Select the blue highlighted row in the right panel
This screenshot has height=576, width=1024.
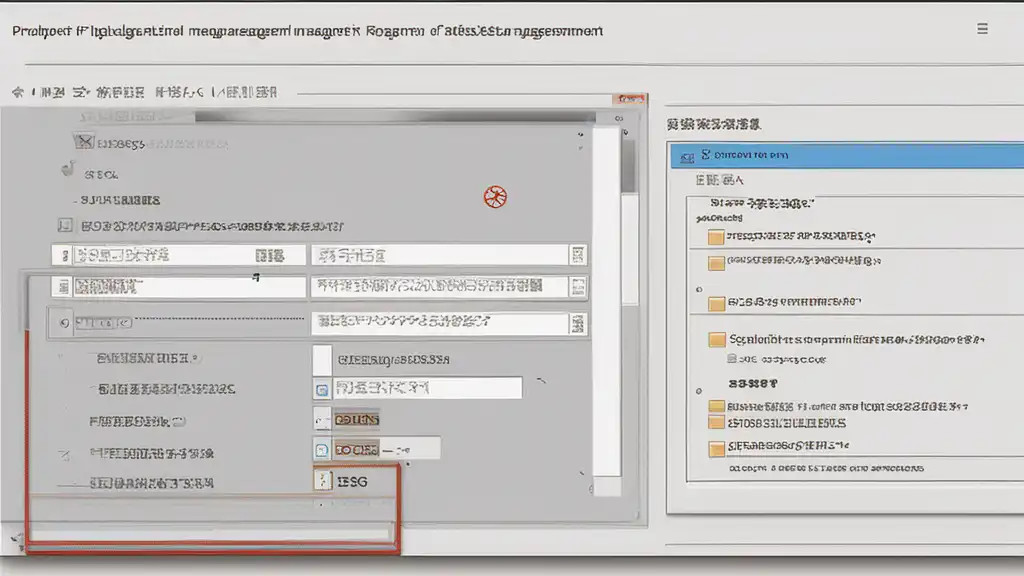[x=847, y=155]
